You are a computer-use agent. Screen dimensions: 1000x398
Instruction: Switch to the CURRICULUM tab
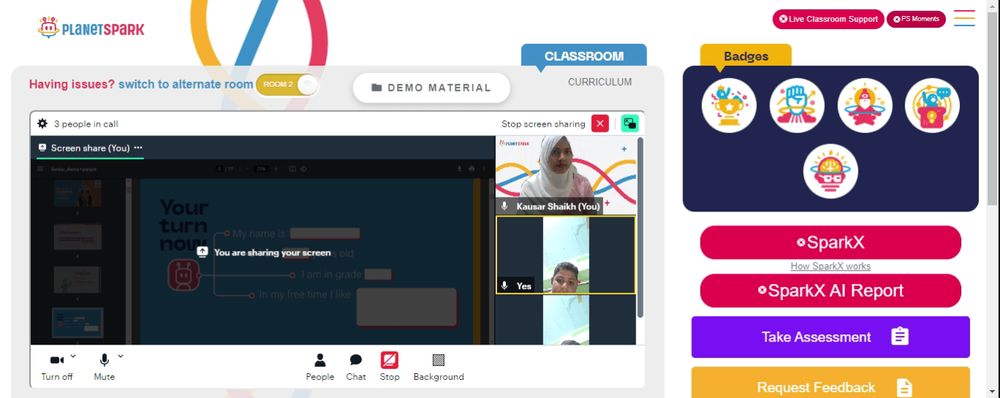click(599, 82)
